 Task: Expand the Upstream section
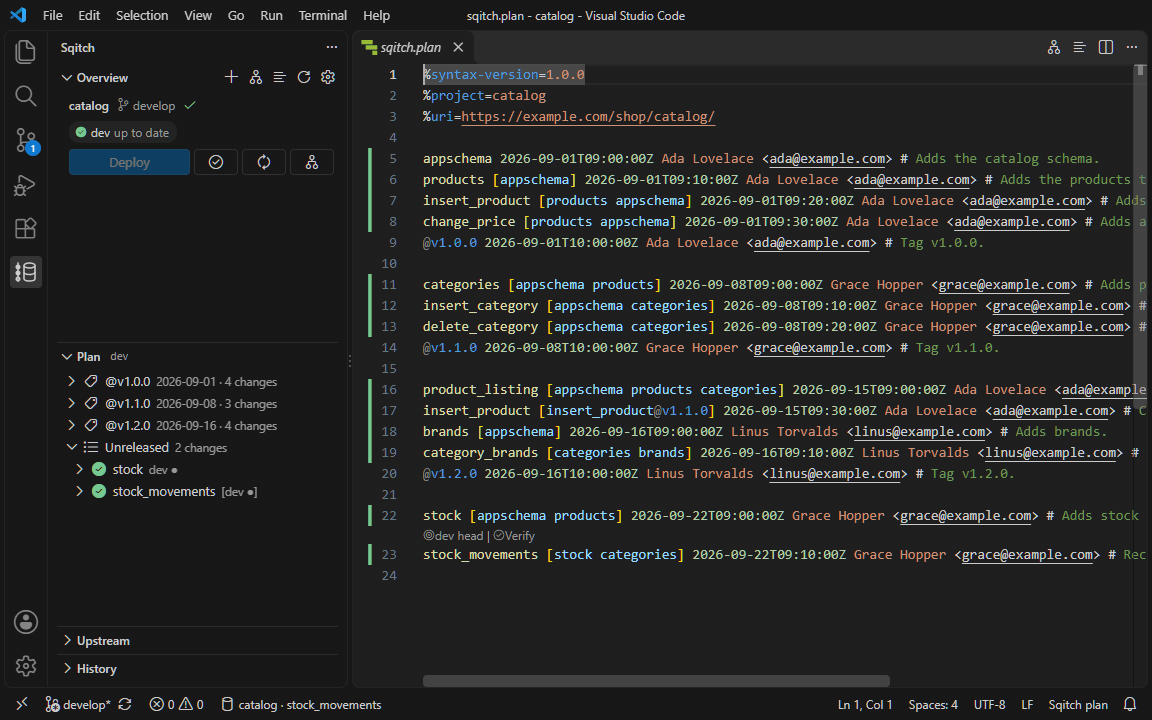click(67, 641)
